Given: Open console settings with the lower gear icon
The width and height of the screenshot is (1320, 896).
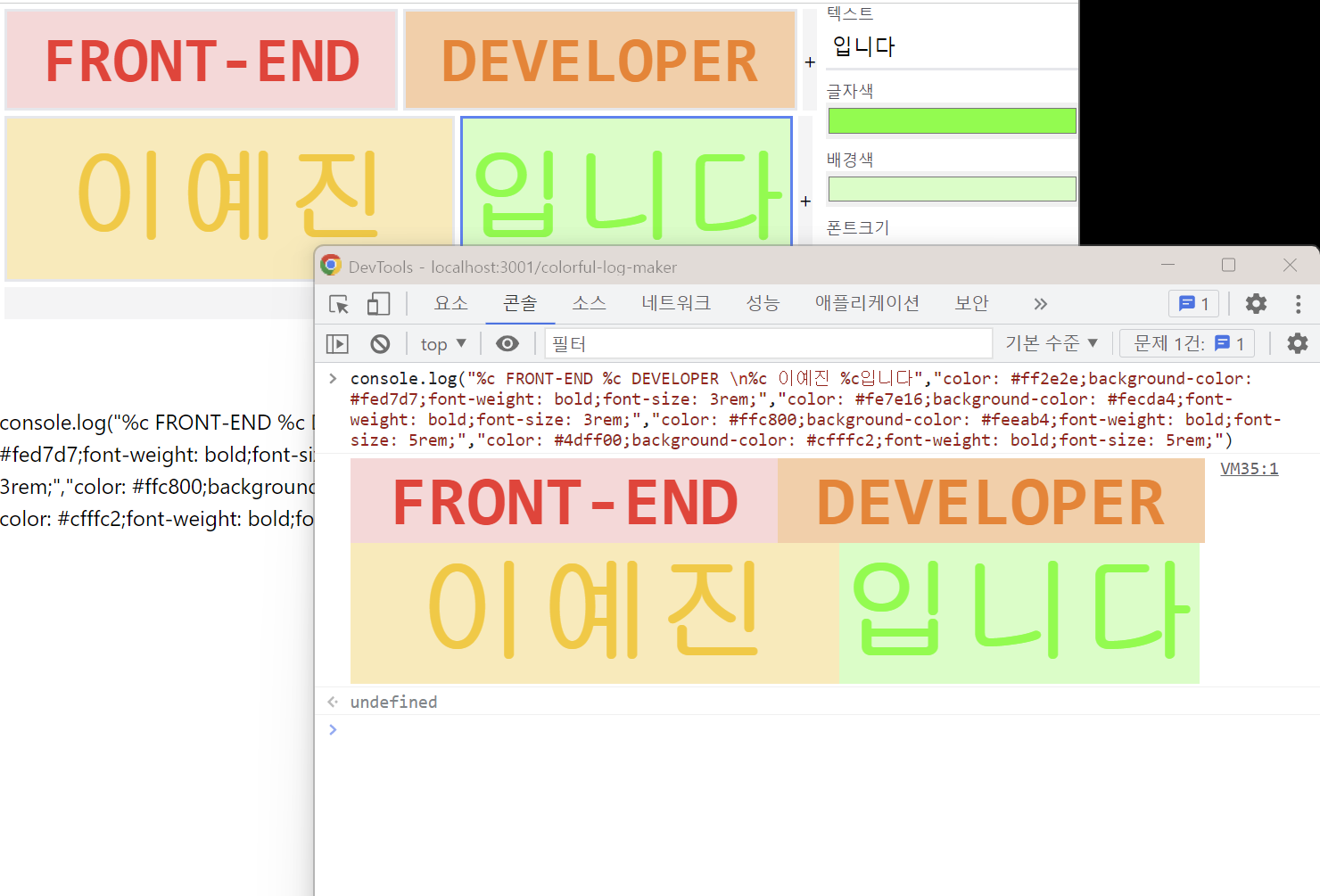Looking at the screenshot, I should (x=1298, y=343).
